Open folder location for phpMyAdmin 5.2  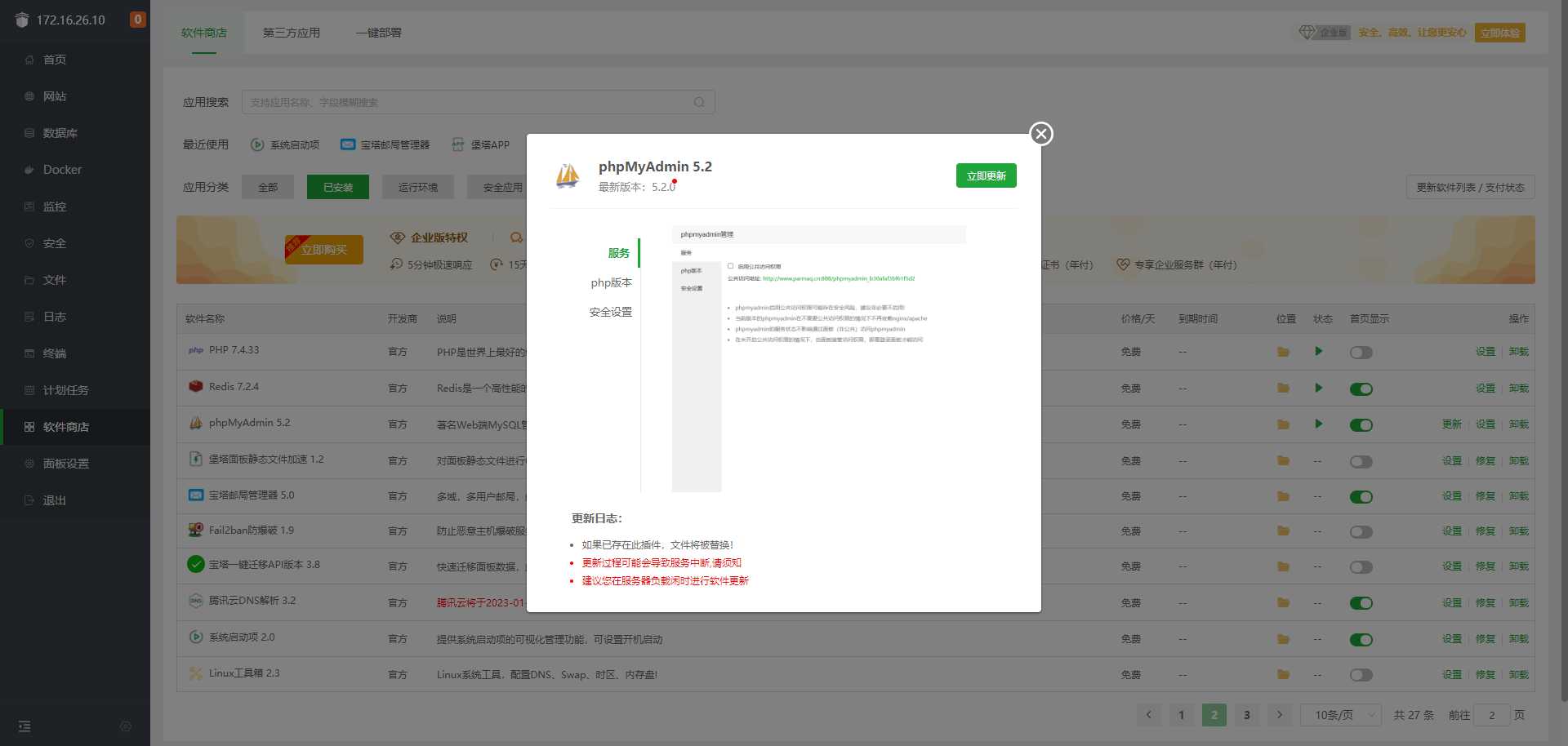tap(1284, 424)
